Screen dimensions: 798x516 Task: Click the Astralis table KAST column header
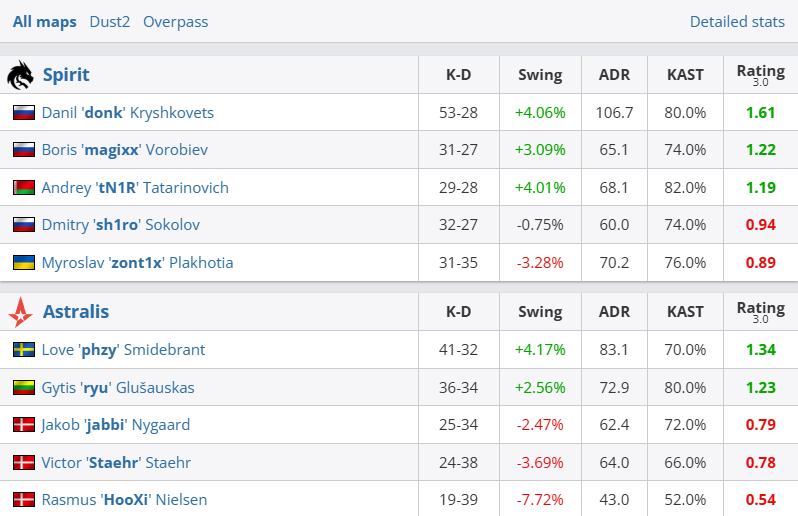685,312
